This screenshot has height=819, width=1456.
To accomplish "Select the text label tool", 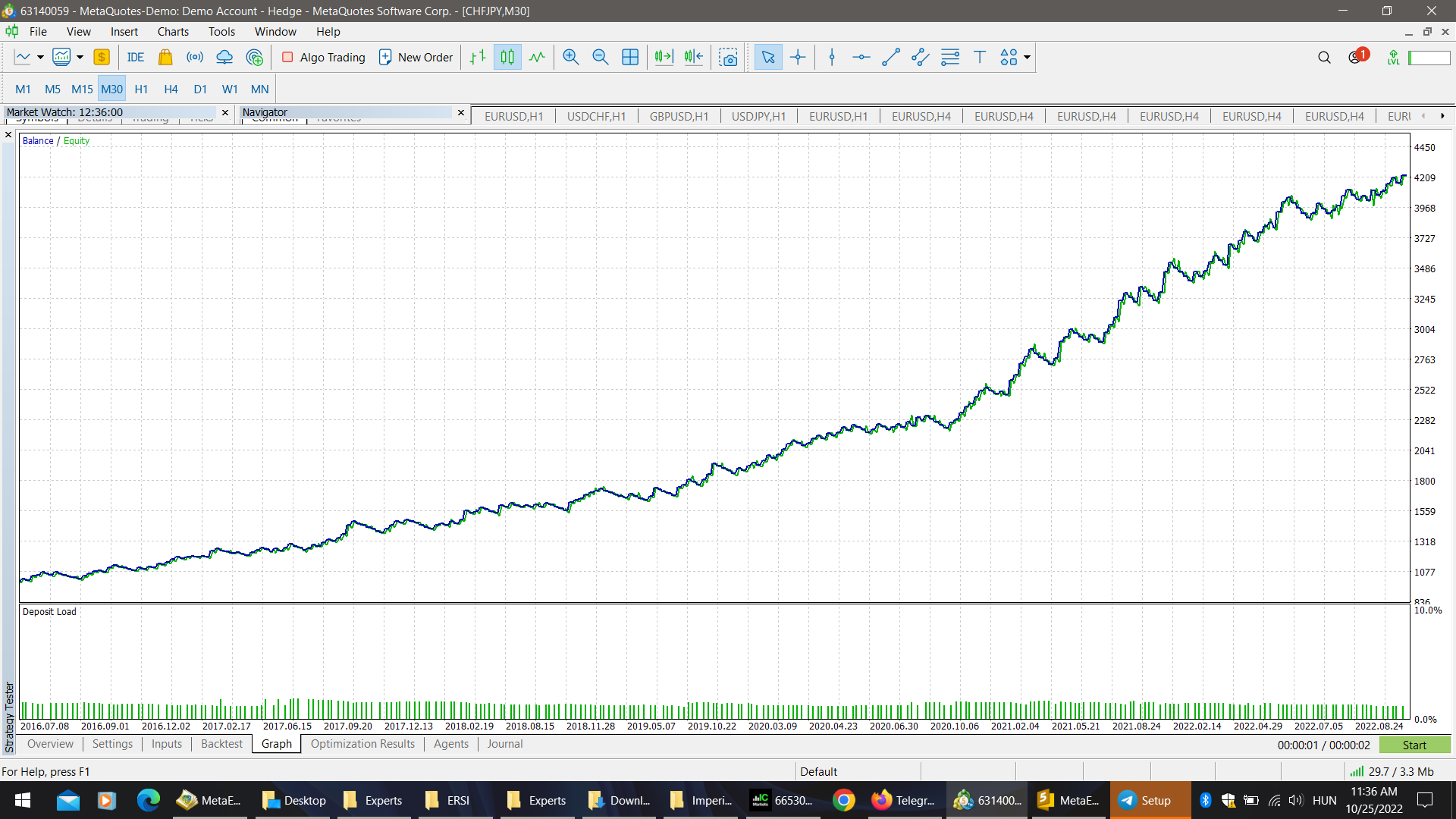I will (x=979, y=57).
